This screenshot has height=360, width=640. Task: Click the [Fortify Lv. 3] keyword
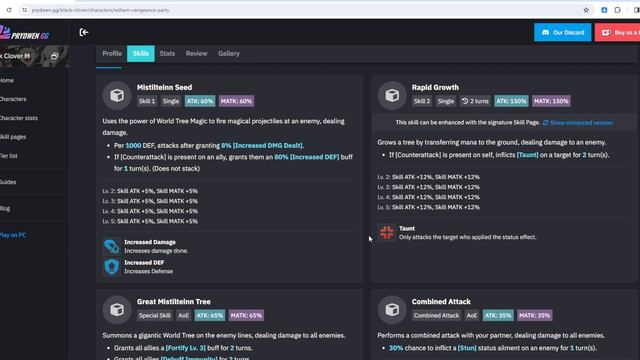tap(186, 348)
